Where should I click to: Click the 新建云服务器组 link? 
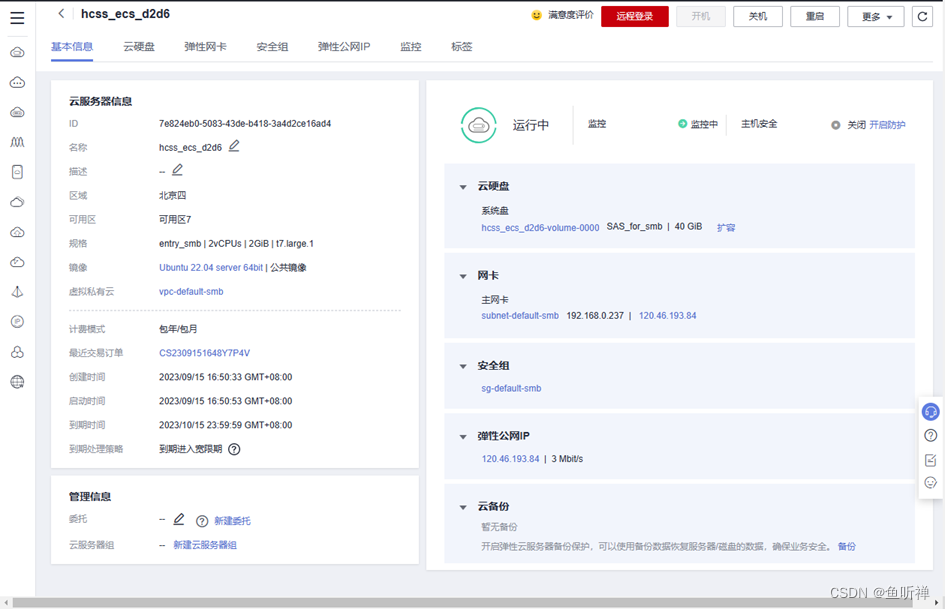pos(205,545)
